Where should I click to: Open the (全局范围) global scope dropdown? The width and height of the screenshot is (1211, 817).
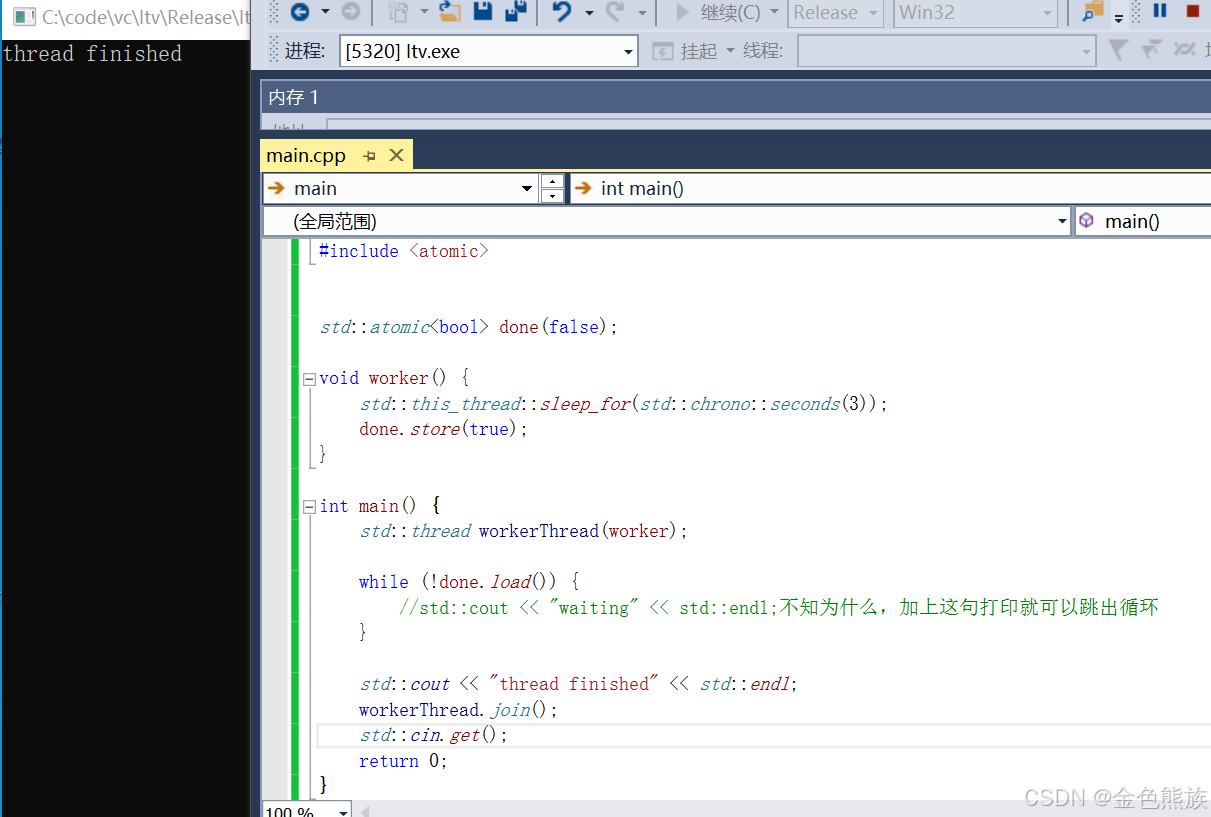[x=667, y=221]
